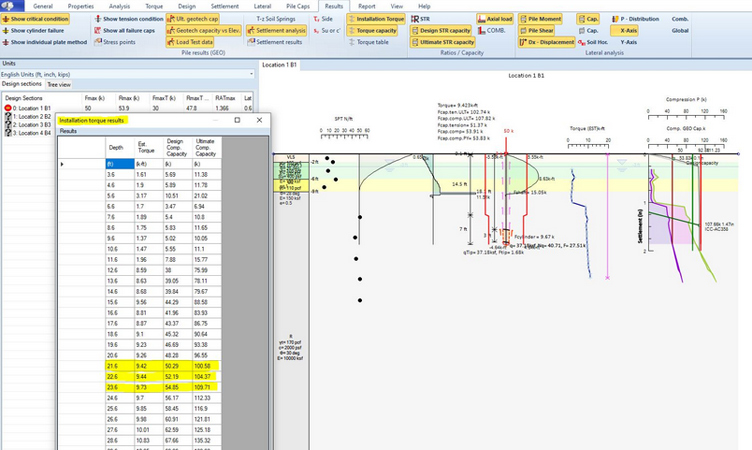Switch to the Tree view tab

pos(59,84)
